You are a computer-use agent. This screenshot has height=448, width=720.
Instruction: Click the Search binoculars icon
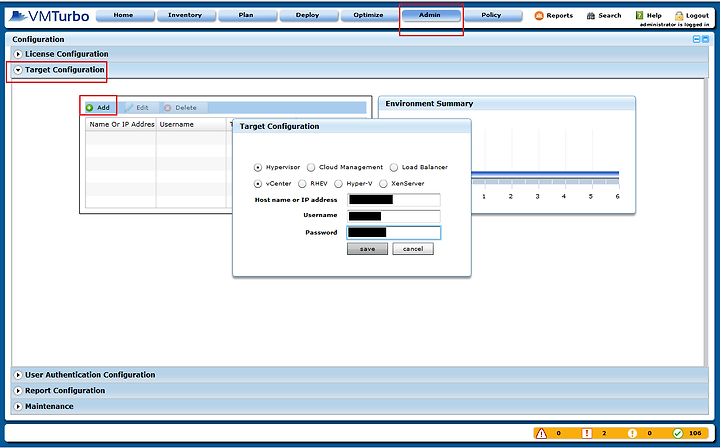(591, 16)
